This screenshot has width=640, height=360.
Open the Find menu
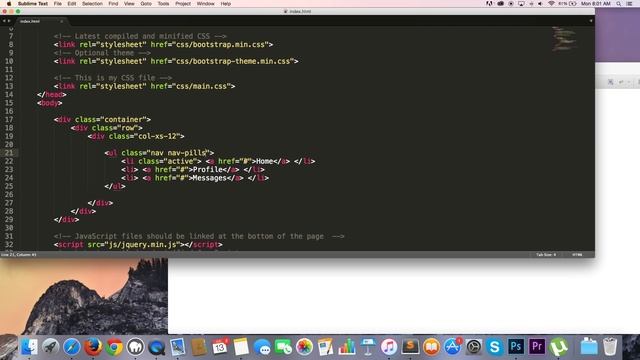coord(113,4)
